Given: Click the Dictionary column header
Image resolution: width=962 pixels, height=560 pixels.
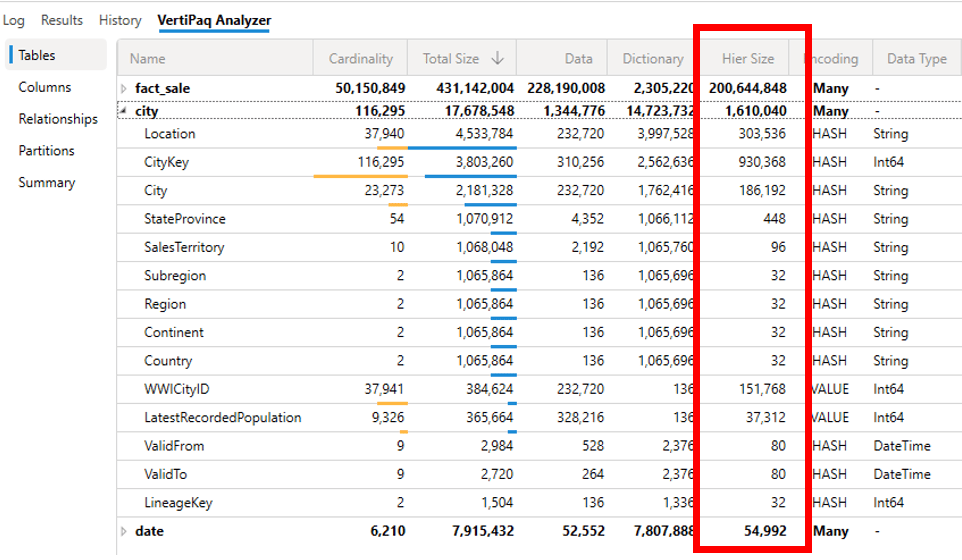Looking at the screenshot, I should [652, 58].
